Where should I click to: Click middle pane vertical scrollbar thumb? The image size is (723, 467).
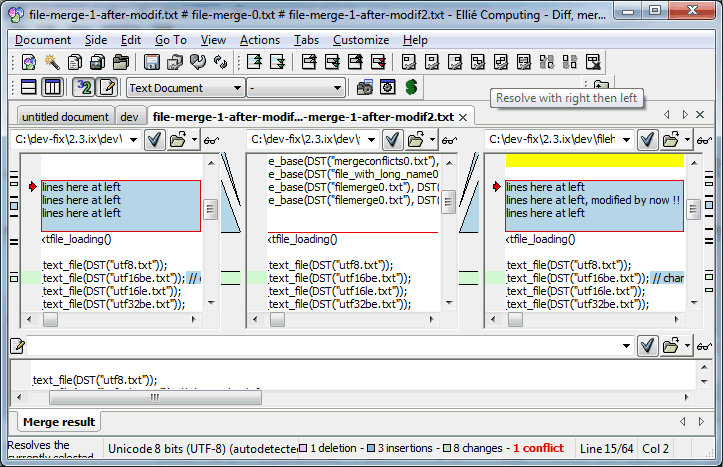tap(448, 203)
